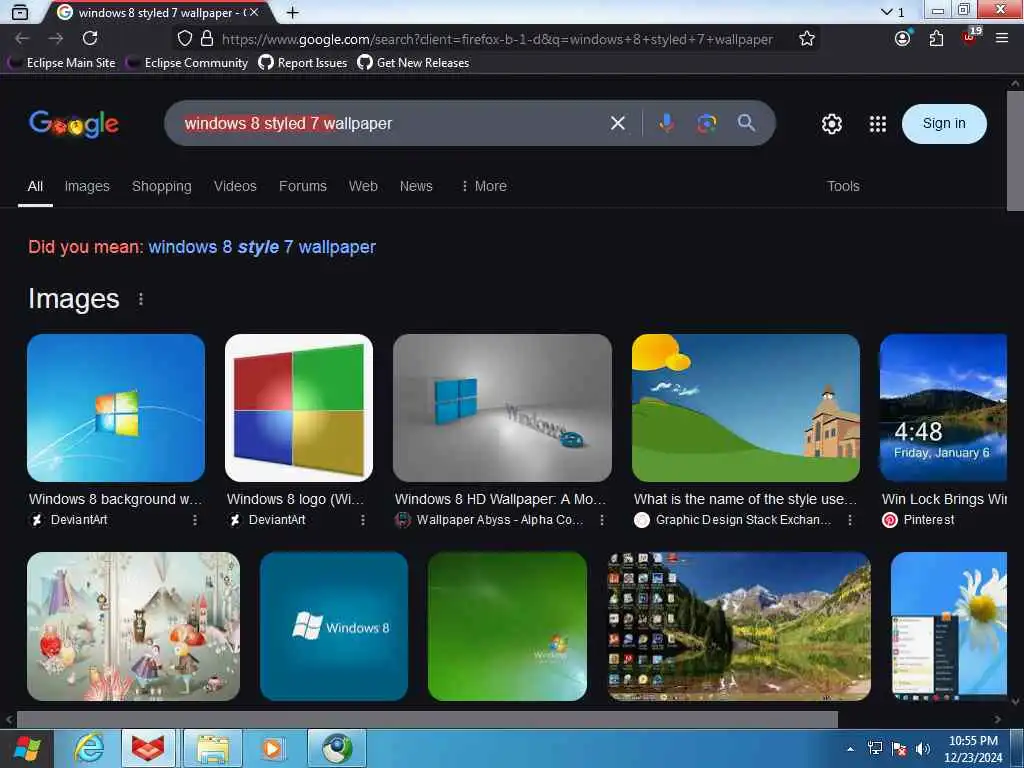Open the extensions puzzle icon
This screenshot has width=1024, height=768.
[936, 39]
